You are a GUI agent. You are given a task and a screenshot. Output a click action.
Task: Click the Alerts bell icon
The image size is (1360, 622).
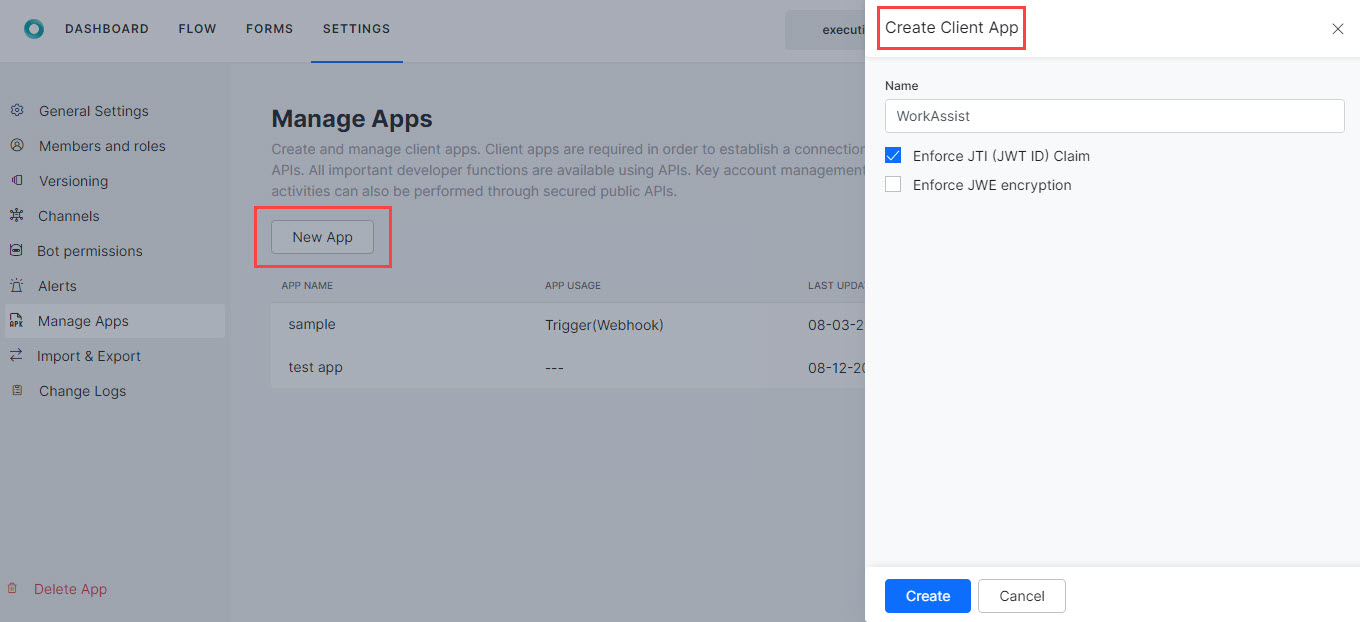tap(17, 285)
